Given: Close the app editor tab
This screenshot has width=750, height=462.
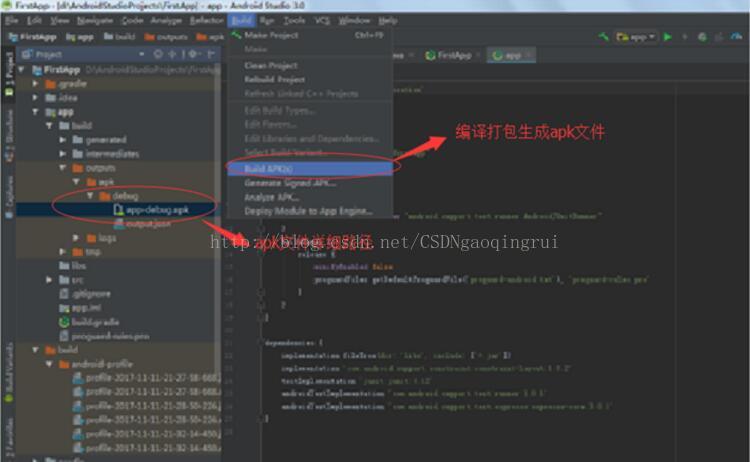Looking at the screenshot, I should [x=528, y=55].
